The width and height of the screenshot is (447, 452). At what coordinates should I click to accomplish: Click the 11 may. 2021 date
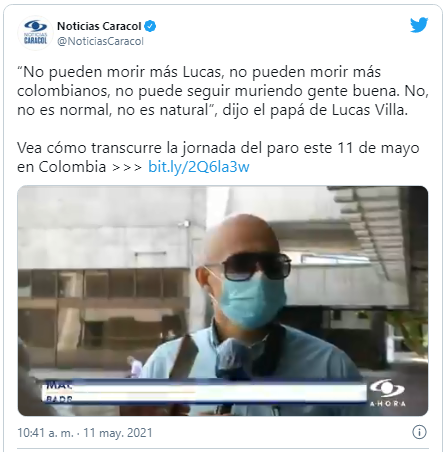coord(118,433)
